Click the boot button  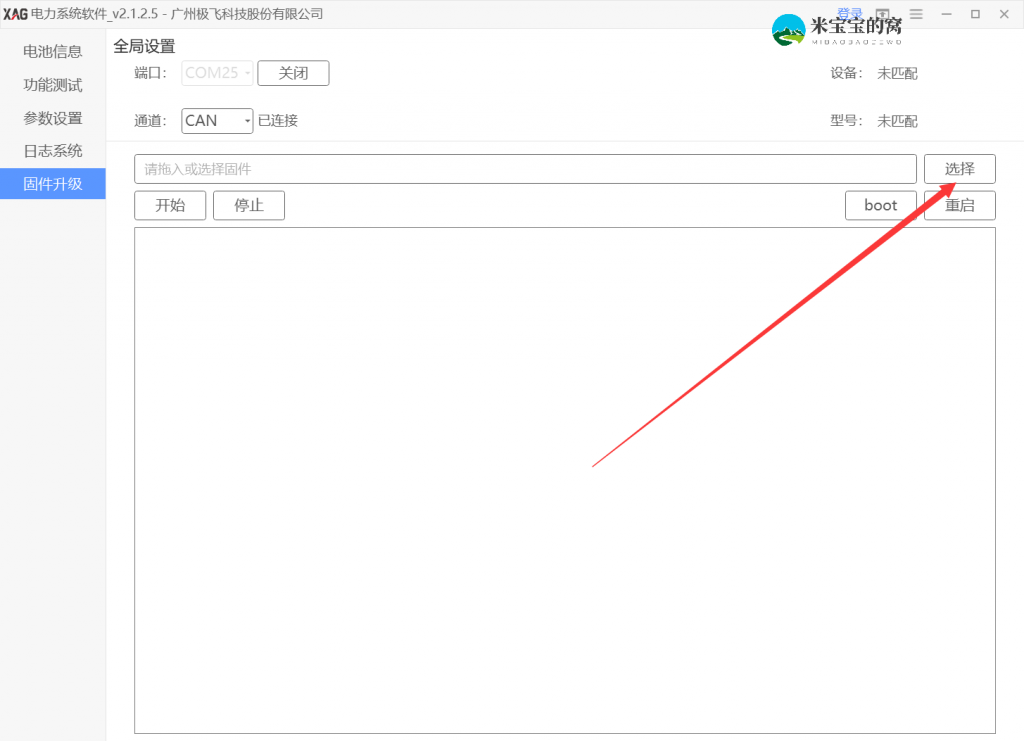pyautogui.click(x=880, y=206)
